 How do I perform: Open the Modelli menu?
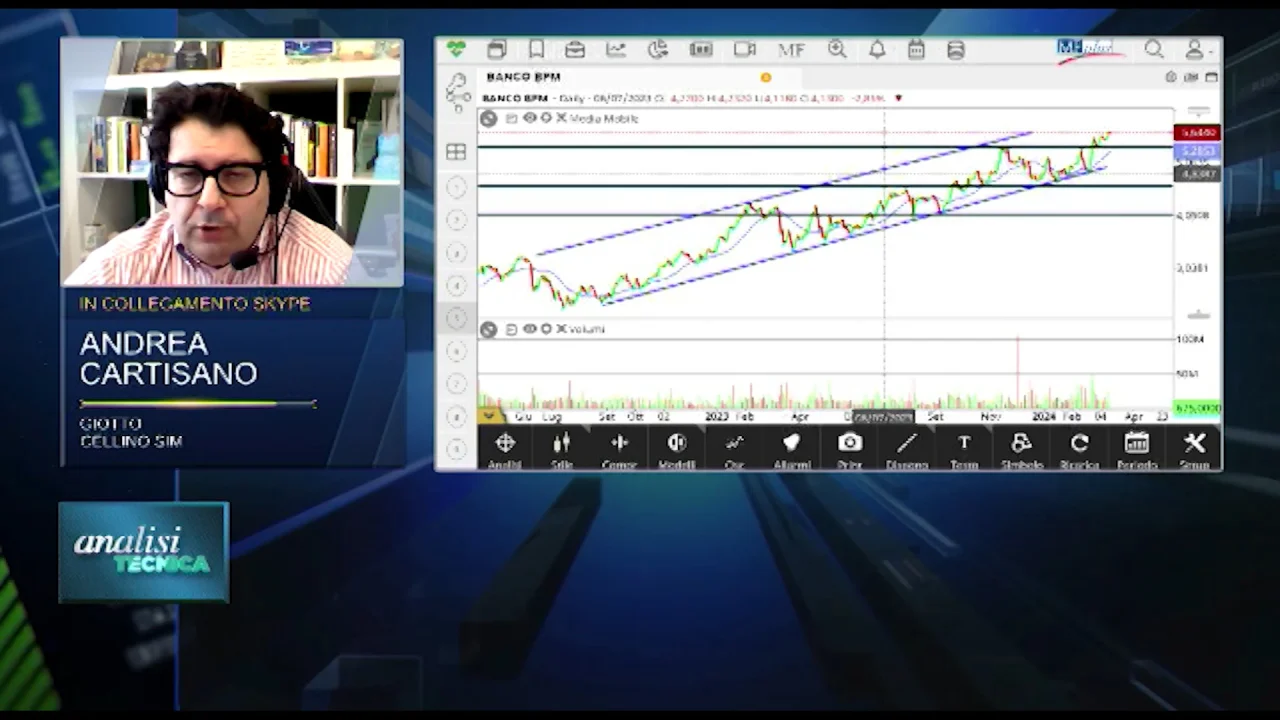677,449
